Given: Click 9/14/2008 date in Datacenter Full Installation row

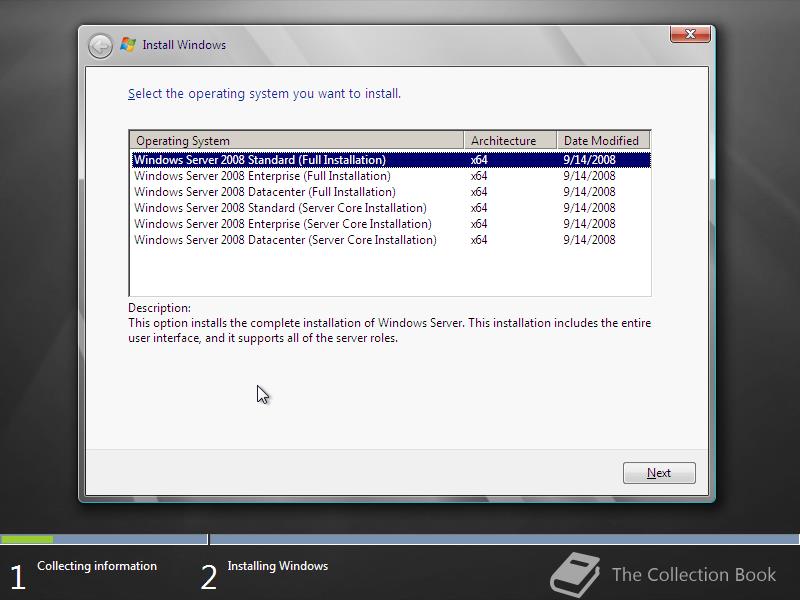Looking at the screenshot, I should point(589,192).
